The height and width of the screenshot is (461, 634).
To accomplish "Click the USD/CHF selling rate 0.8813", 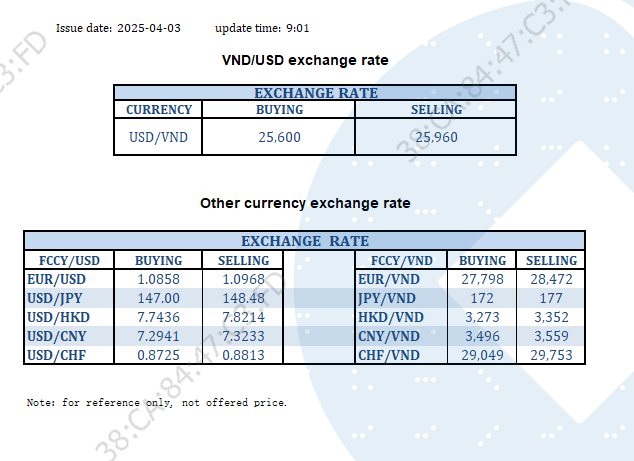I will pyautogui.click(x=242, y=355).
